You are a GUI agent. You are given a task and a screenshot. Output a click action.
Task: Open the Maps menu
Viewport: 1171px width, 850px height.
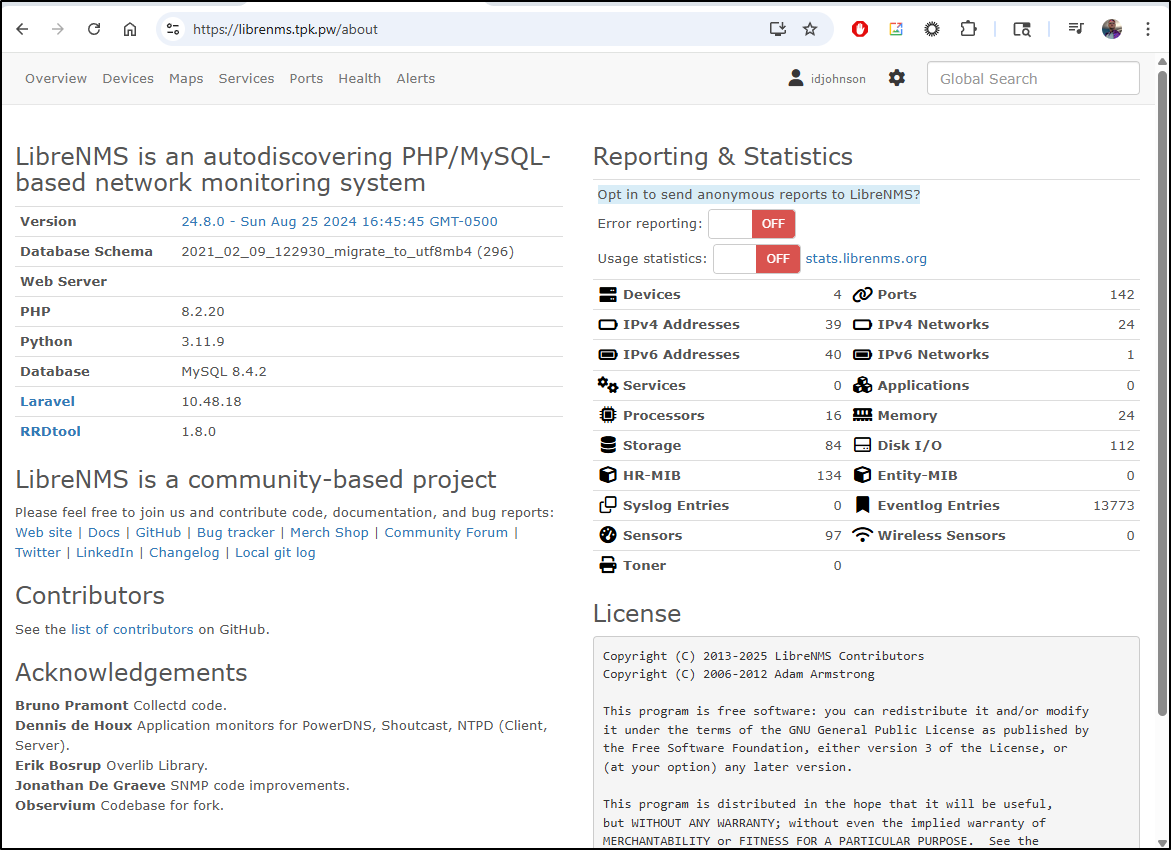pos(186,78)
